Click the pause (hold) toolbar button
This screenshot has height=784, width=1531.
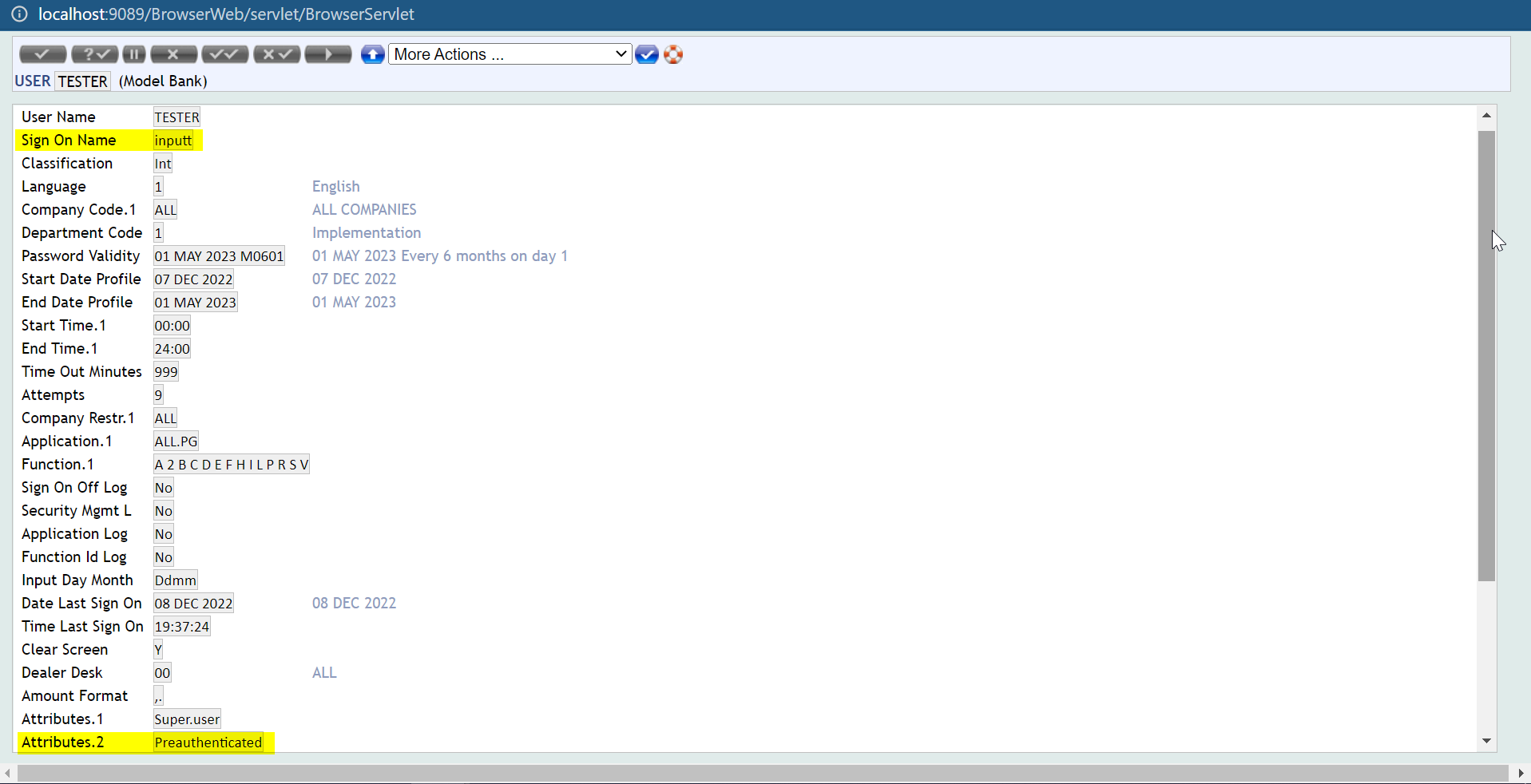point(134,54)
